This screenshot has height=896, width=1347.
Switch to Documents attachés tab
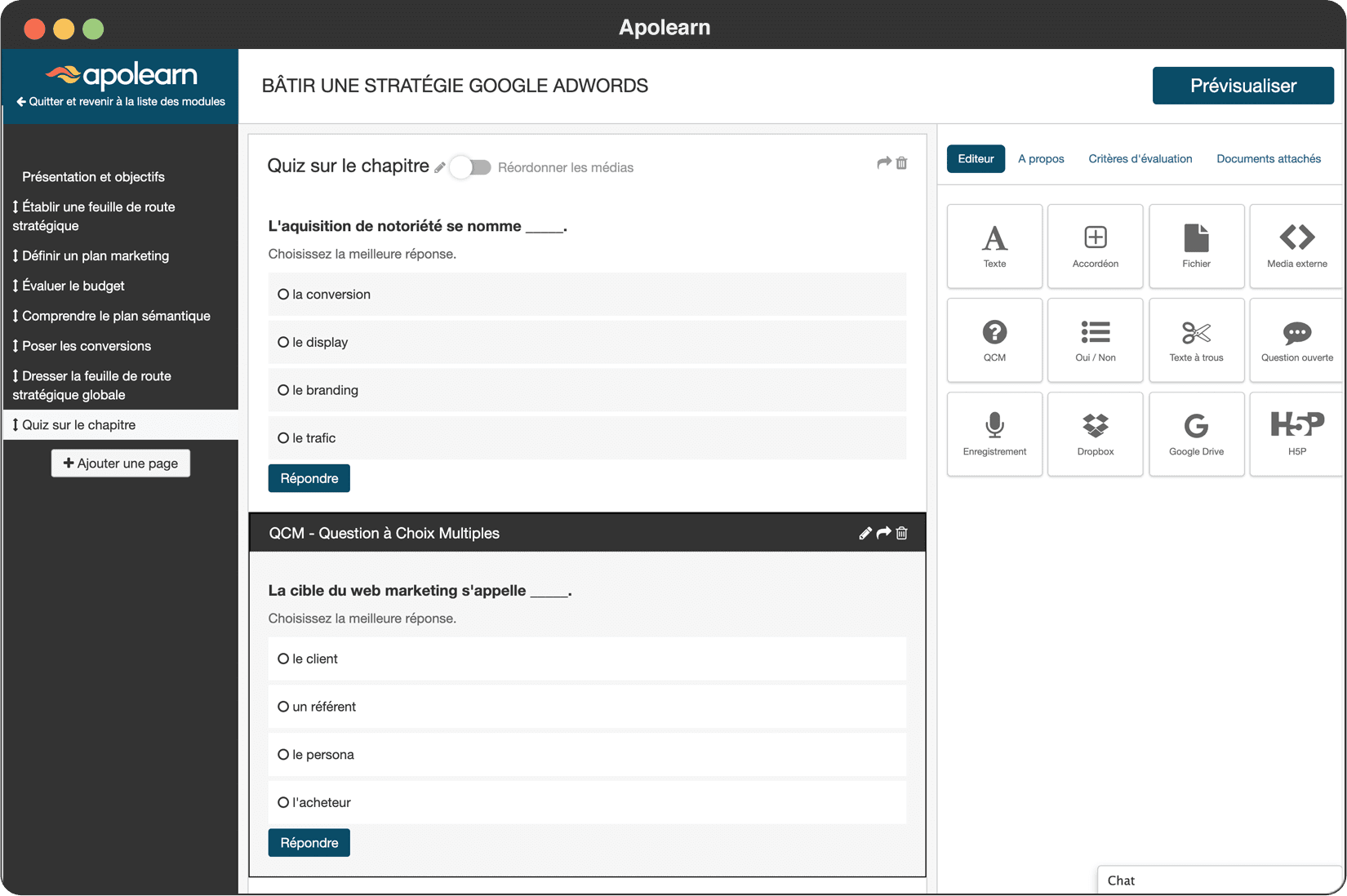[x=1268, y=159]
